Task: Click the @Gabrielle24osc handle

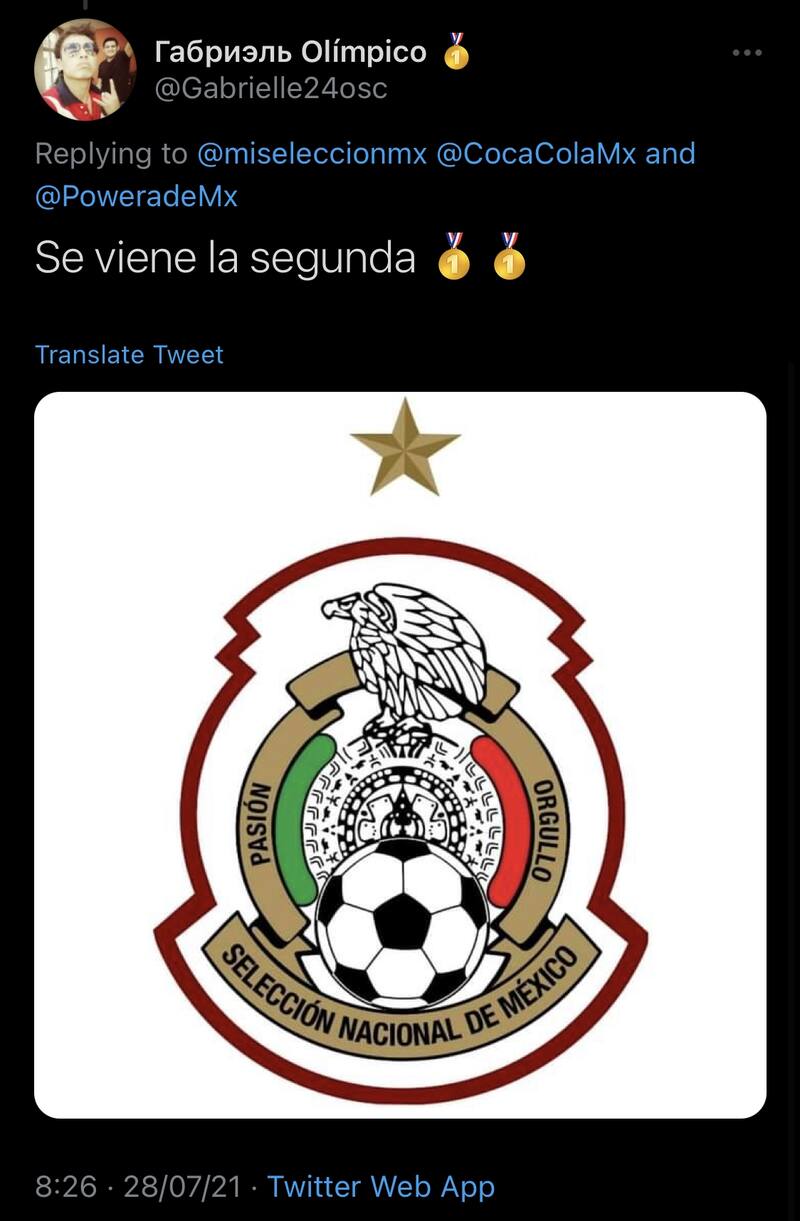Action: pyautogui.click(x=270, y=89)
